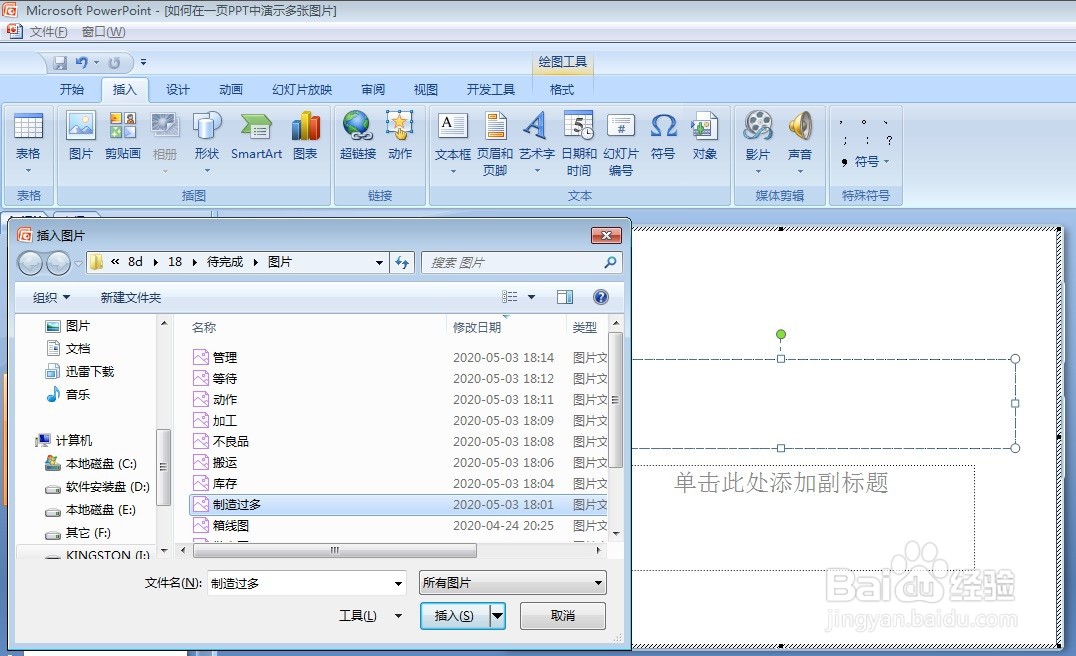Open the file name (文件名) combo dropdown

tap(398, 583)
